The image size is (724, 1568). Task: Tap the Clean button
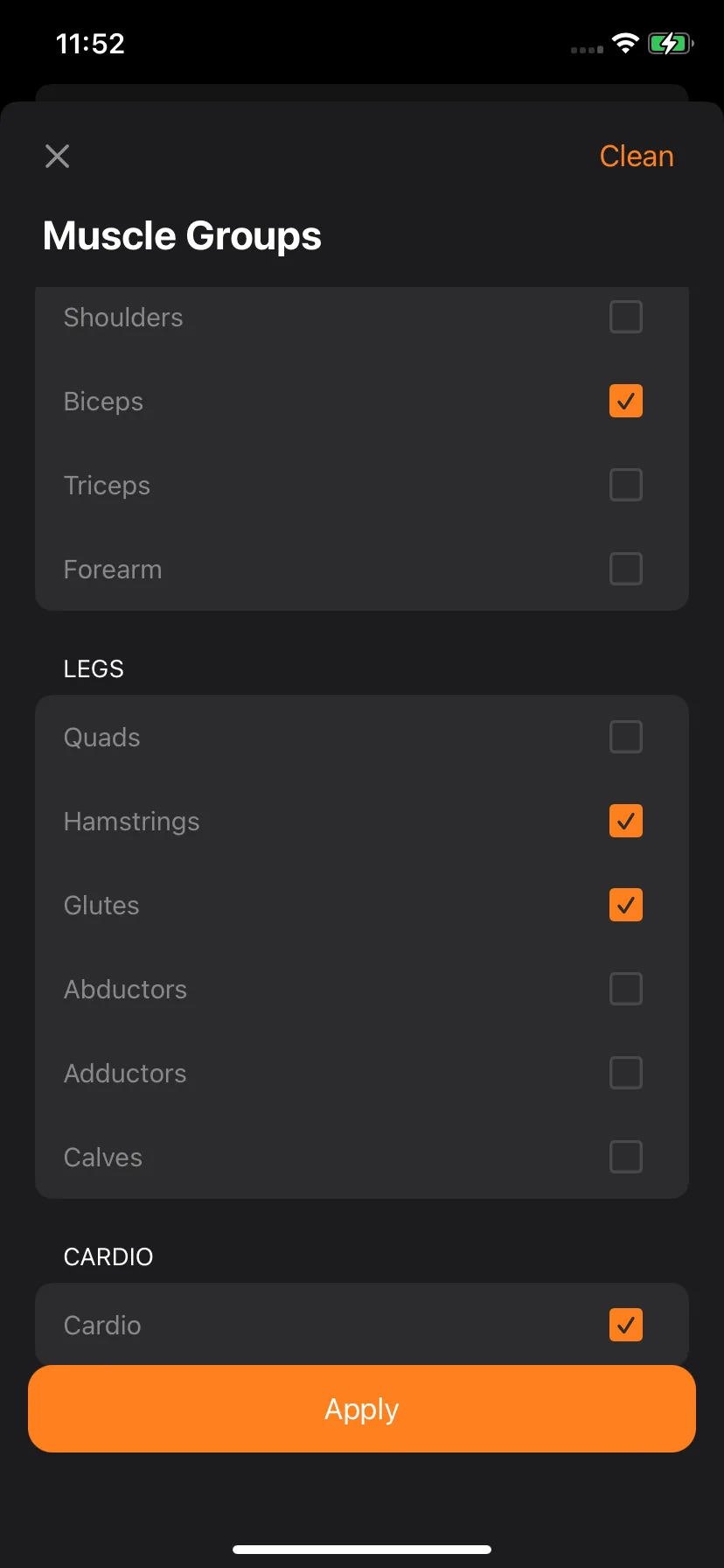pos(637,157)
